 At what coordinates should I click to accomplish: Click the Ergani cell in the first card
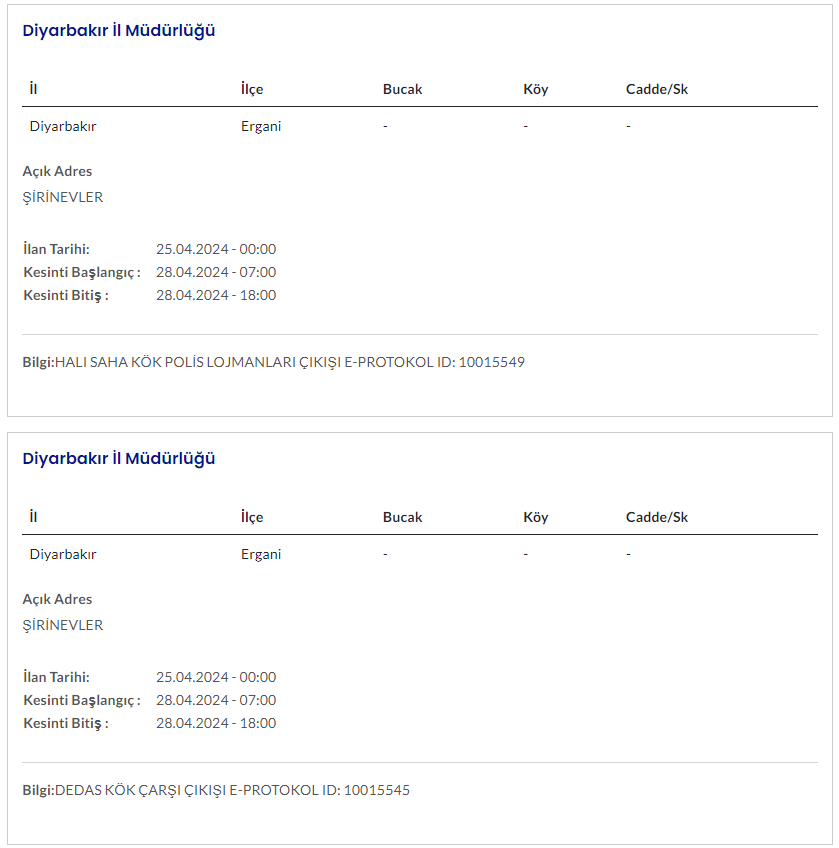coord(261,126)
